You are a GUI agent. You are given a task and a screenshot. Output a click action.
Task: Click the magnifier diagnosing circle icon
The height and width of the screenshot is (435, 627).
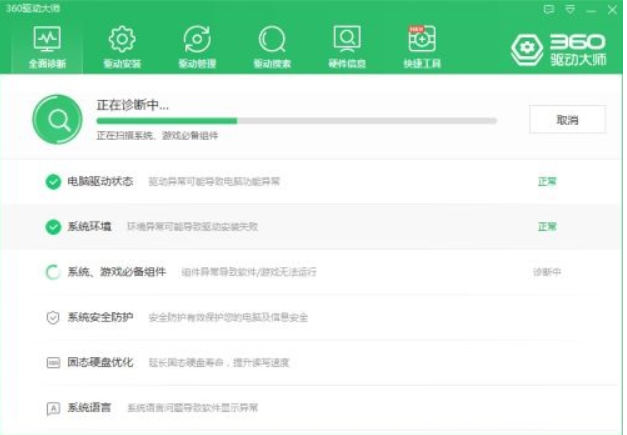tap(58, 119)
